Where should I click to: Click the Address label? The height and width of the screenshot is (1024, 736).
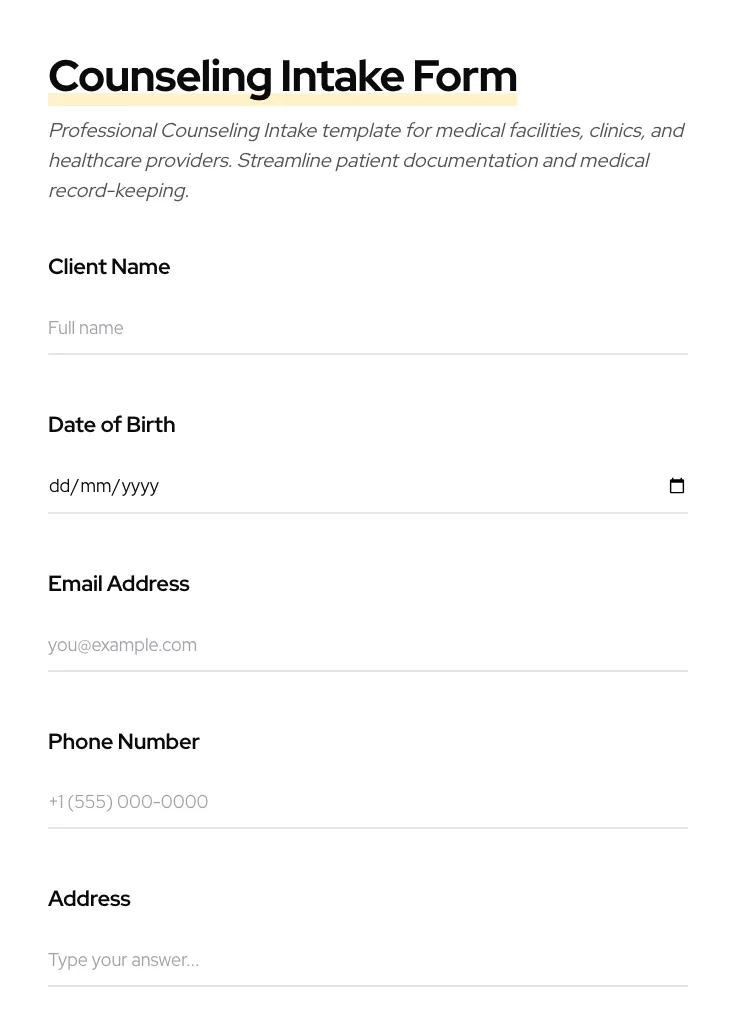pos(89,899)
